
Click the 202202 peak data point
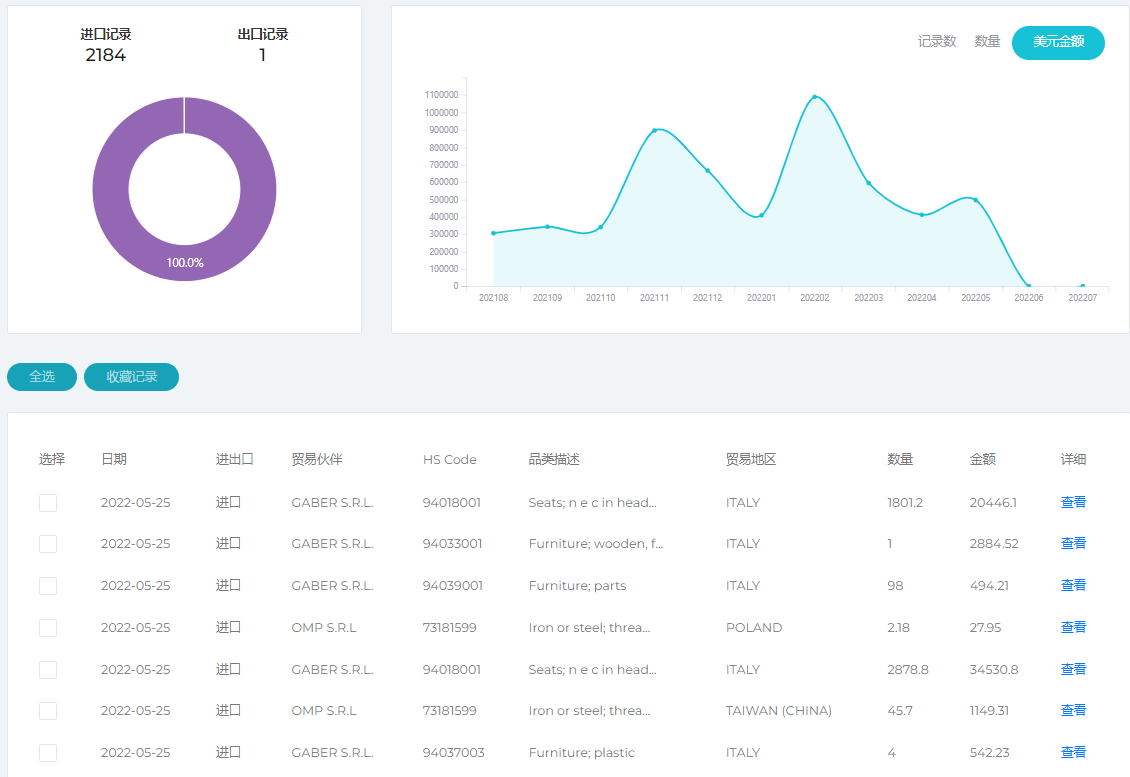(x=815, y=97)
